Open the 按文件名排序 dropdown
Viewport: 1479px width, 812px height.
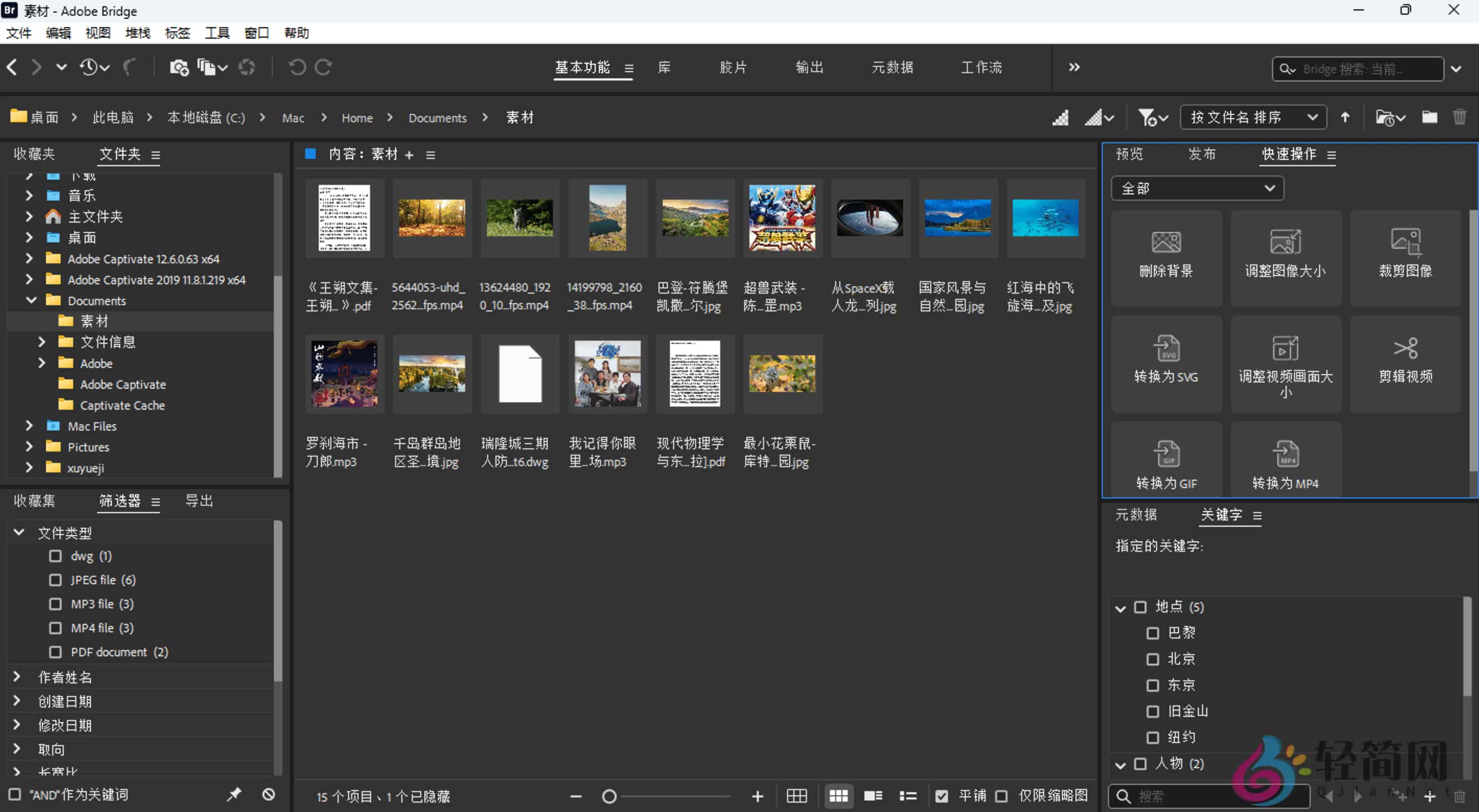[x=1253, y=117]
